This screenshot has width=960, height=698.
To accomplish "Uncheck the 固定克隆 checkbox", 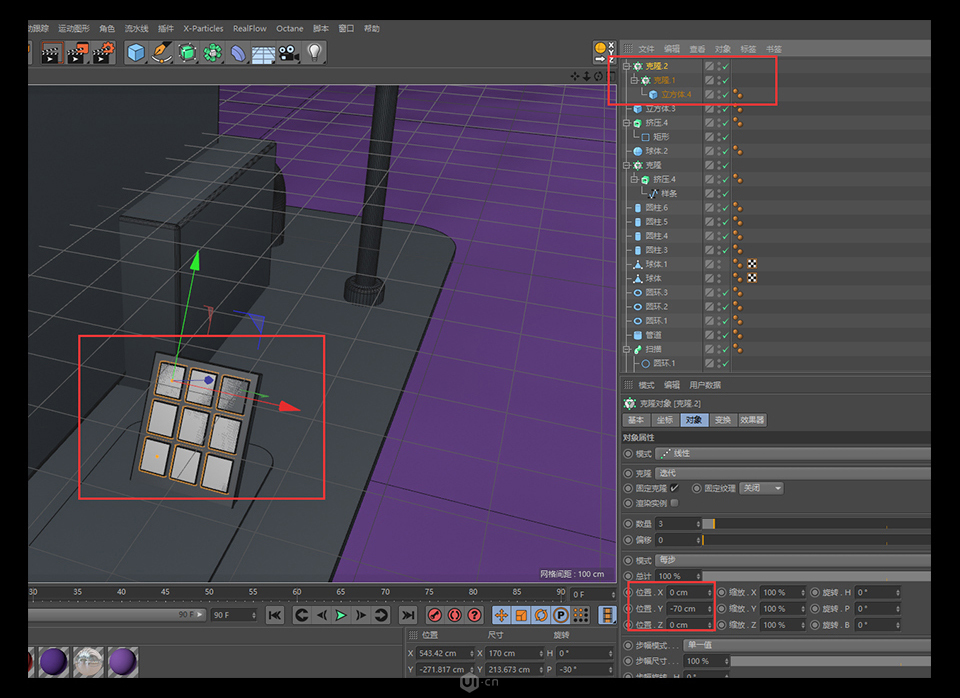I will coord(674,488).
